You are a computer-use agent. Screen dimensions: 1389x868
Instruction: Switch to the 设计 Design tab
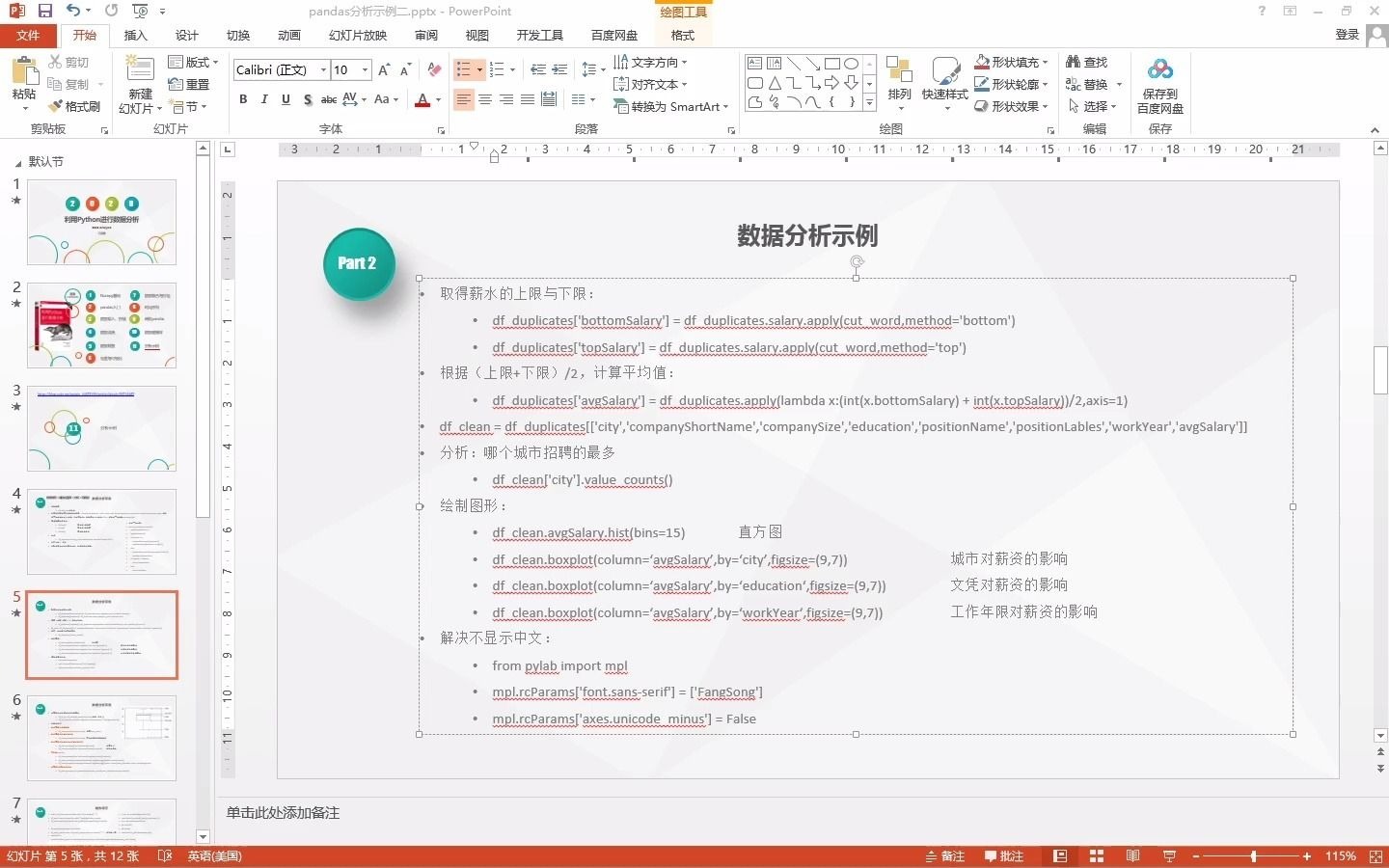click(x=187, y=35)
